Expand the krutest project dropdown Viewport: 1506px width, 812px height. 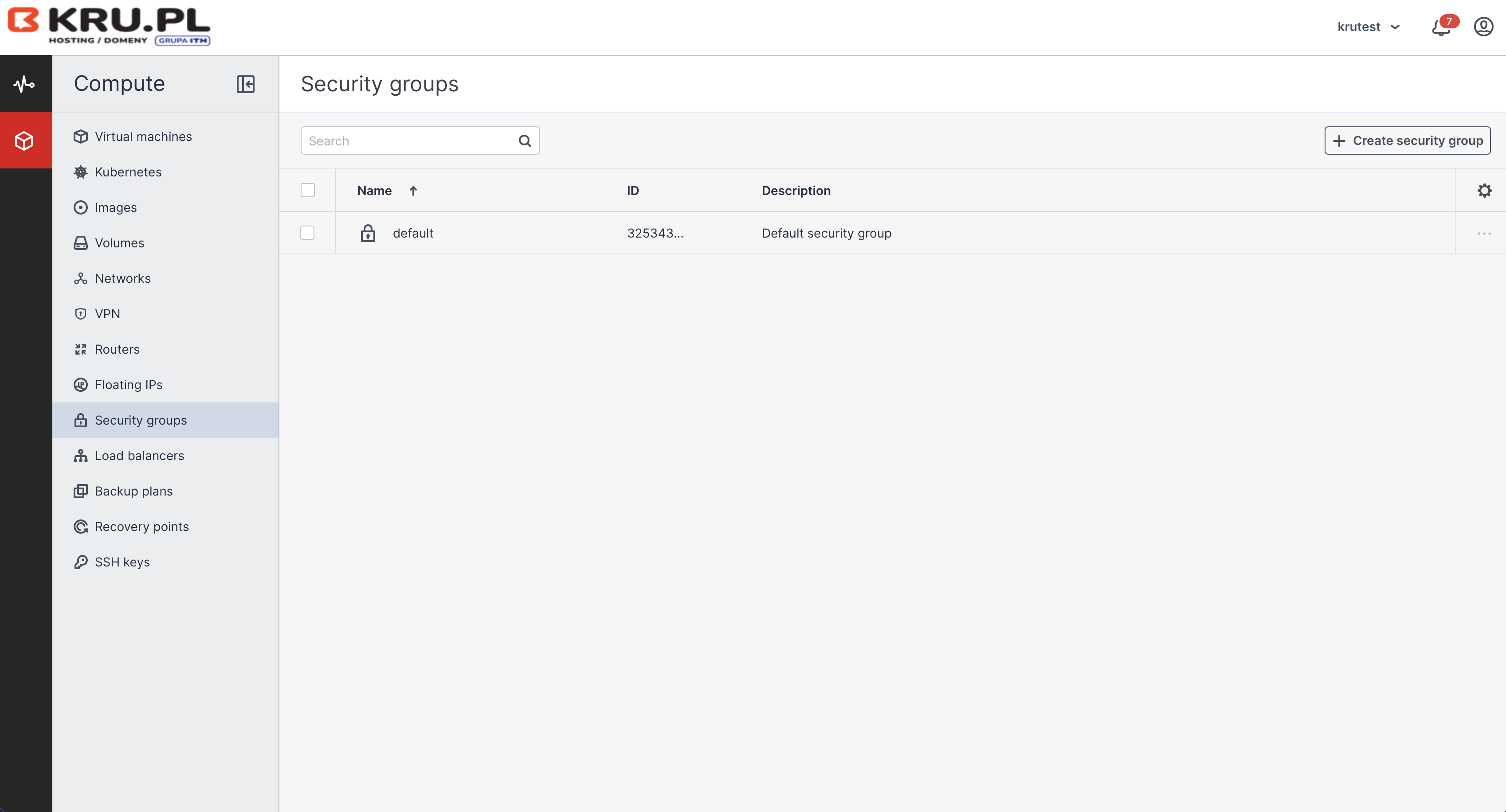click(x=1368, y=27)
